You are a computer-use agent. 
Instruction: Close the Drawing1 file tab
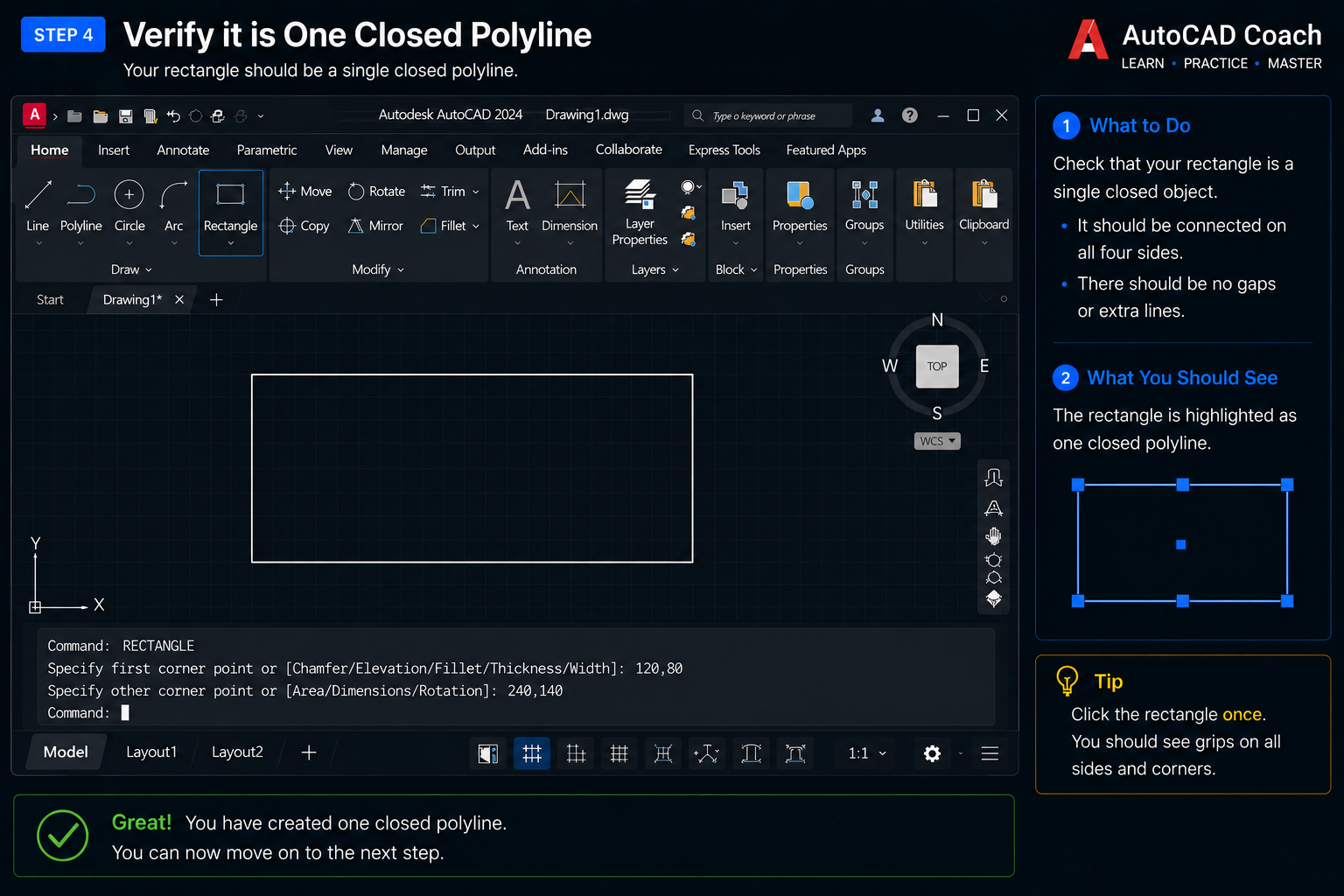179,299
